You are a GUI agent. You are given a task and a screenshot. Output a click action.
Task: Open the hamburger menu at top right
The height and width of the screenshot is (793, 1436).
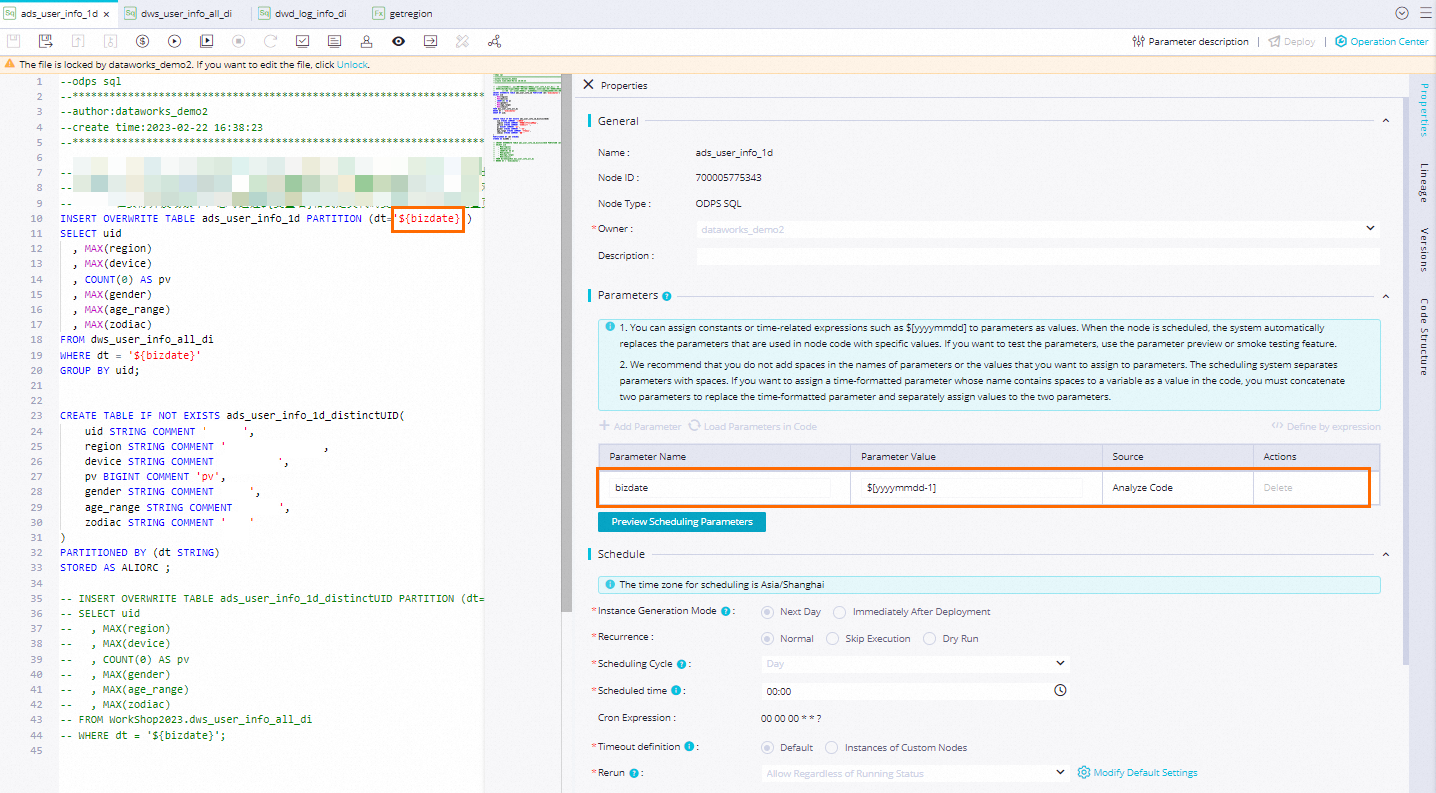pyautogui.click(x=1425, y=13)
